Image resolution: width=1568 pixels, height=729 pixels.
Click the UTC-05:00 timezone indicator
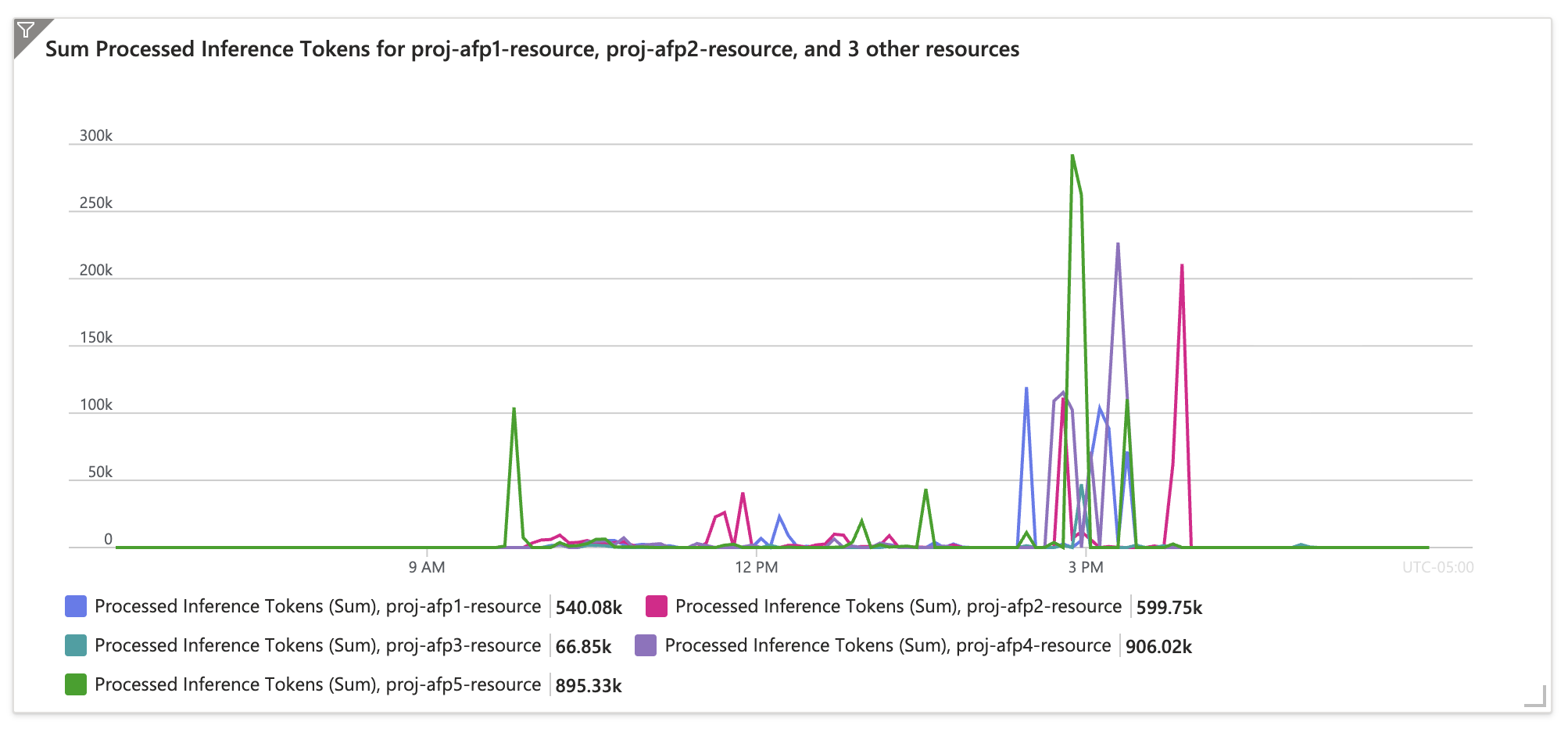click(1439, 569)
